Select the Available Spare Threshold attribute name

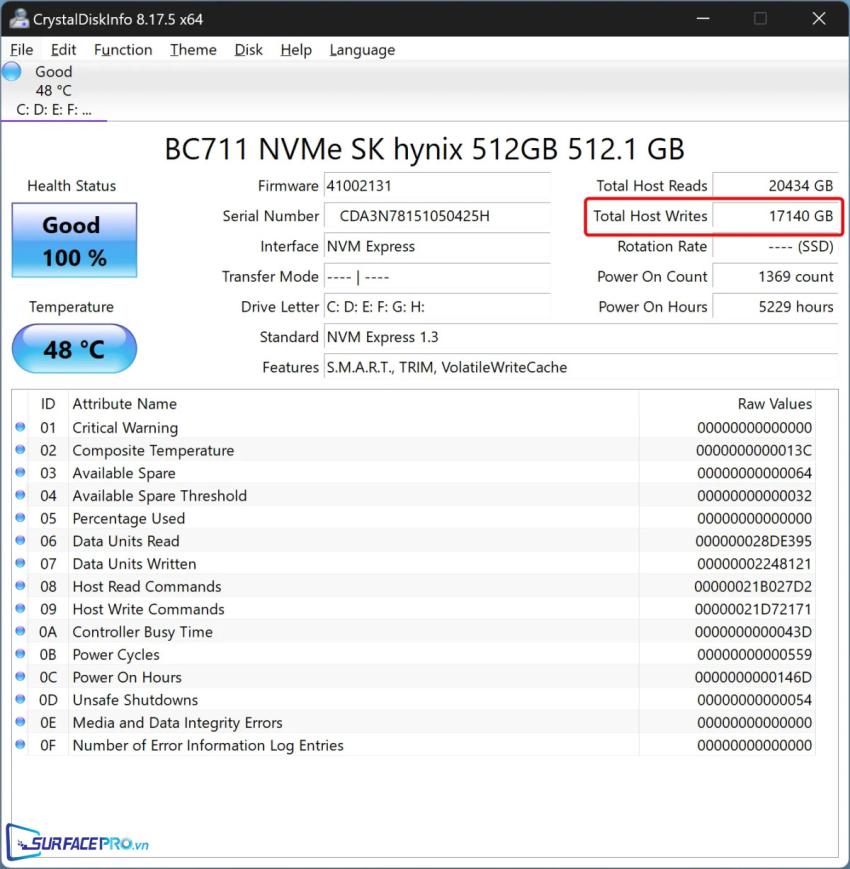[x=160, y=496]
